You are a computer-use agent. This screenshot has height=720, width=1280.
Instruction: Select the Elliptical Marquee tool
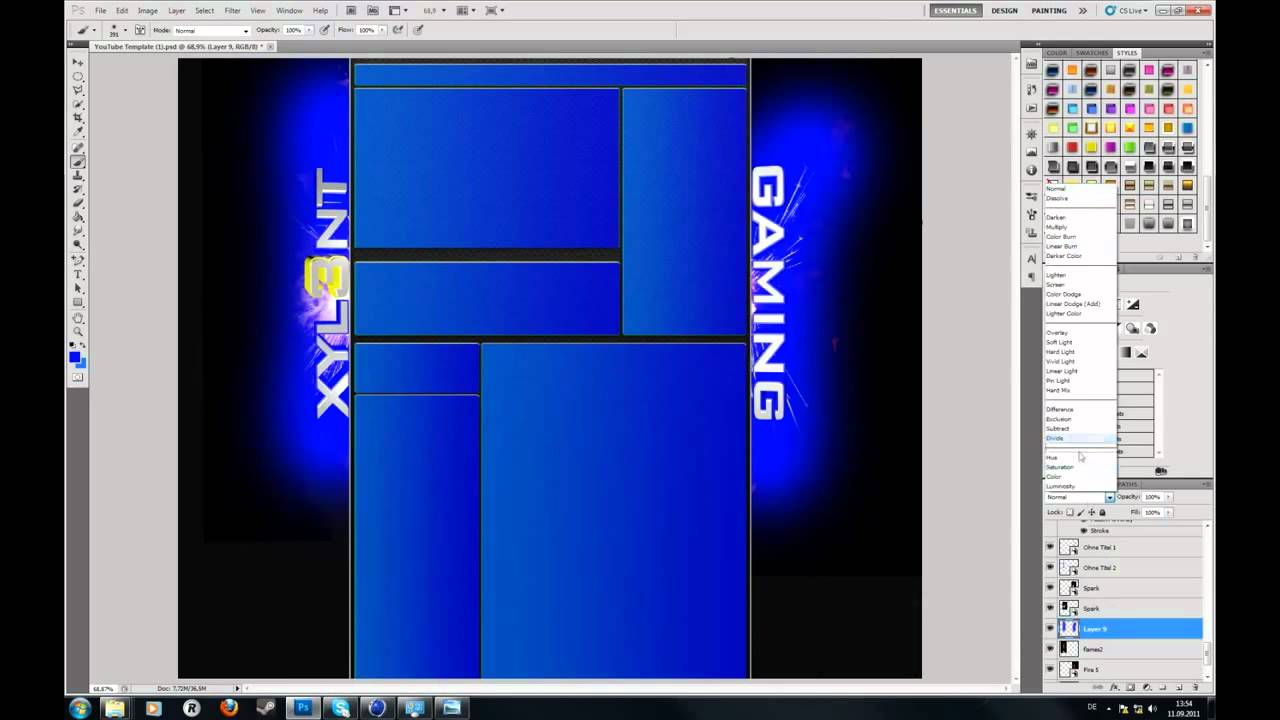(78, 77)
